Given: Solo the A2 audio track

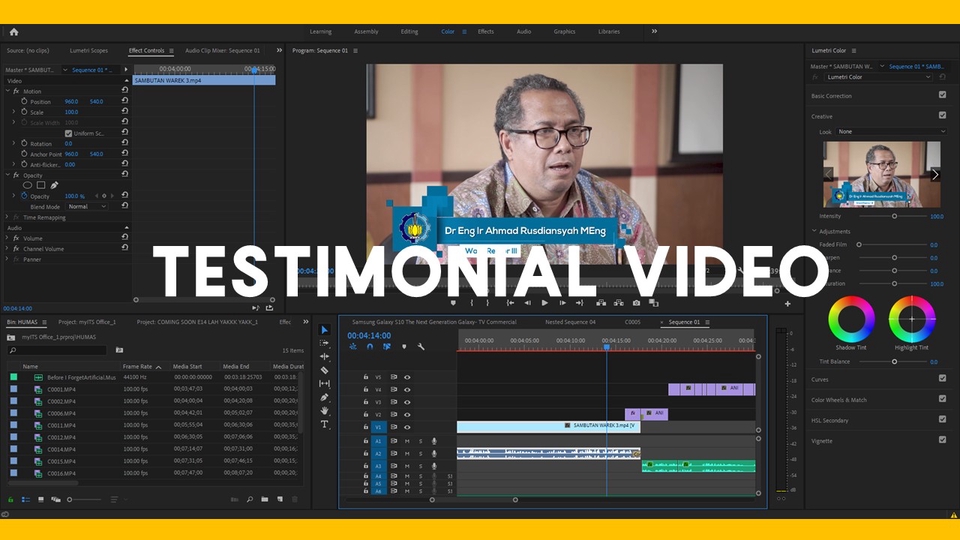Looking at the screenshot, I should coord(421,454).
